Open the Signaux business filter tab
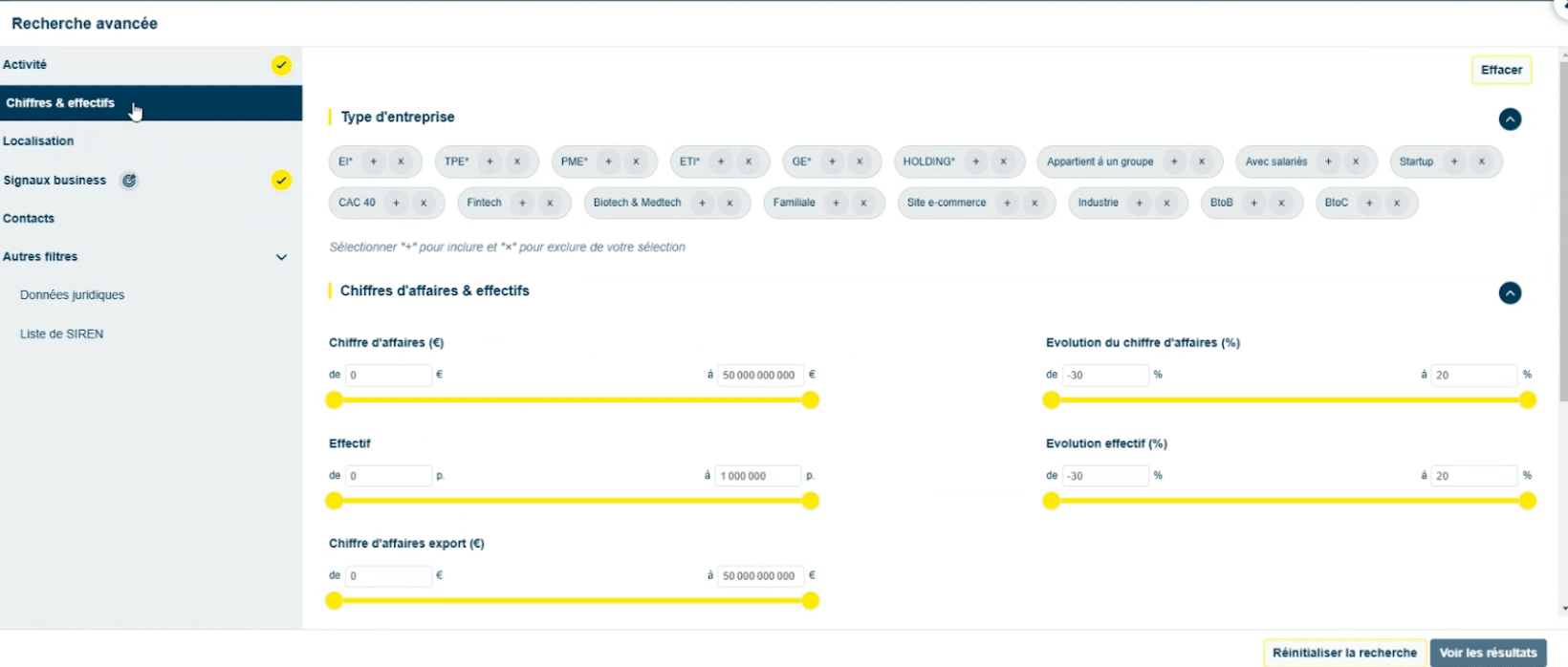 tap(151, 181)
